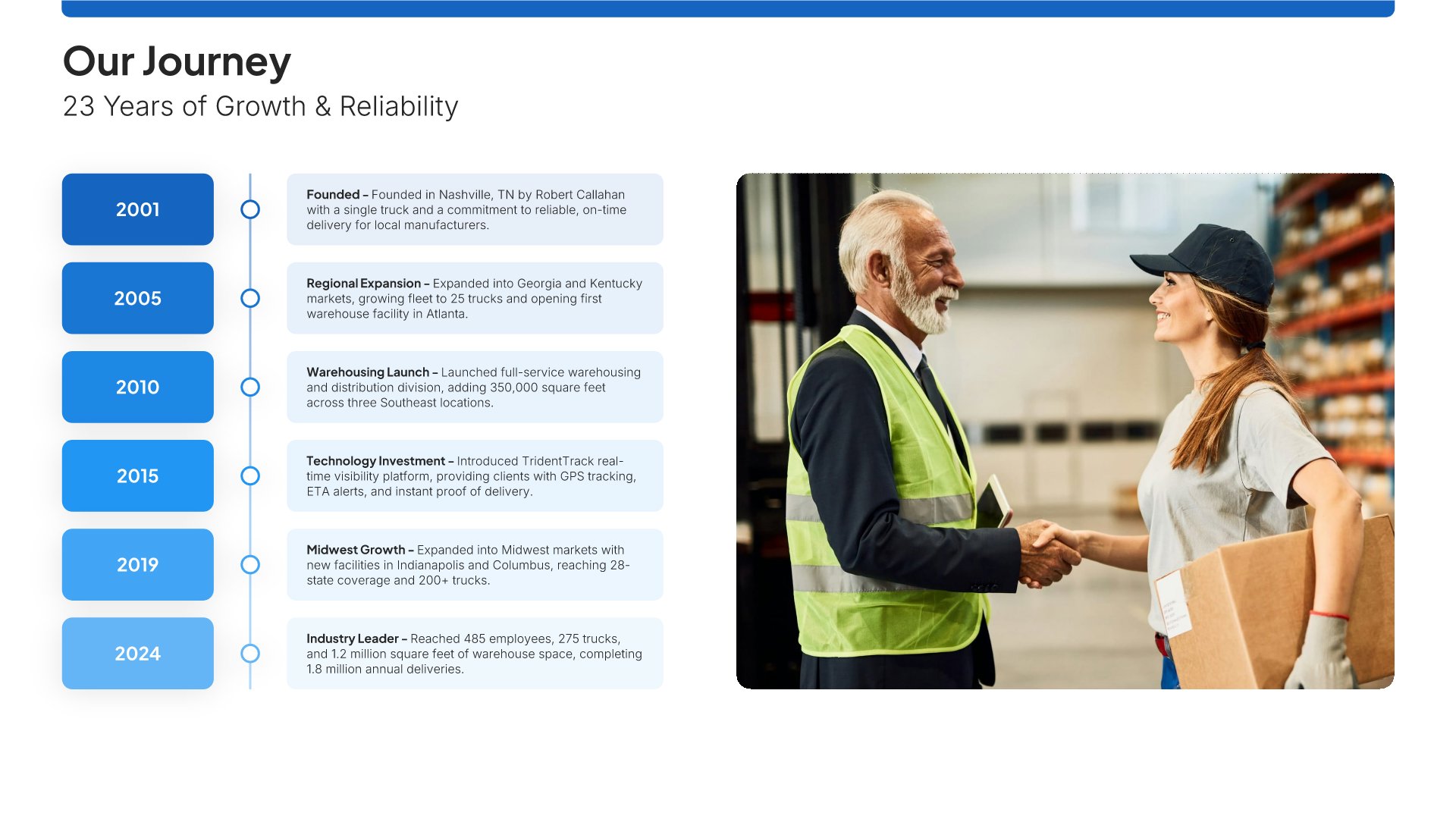Image resolution: width=1456 pixels, height=819 pixels.
Task: Select the Warehousing Launch description card
Action: [475, 387]
